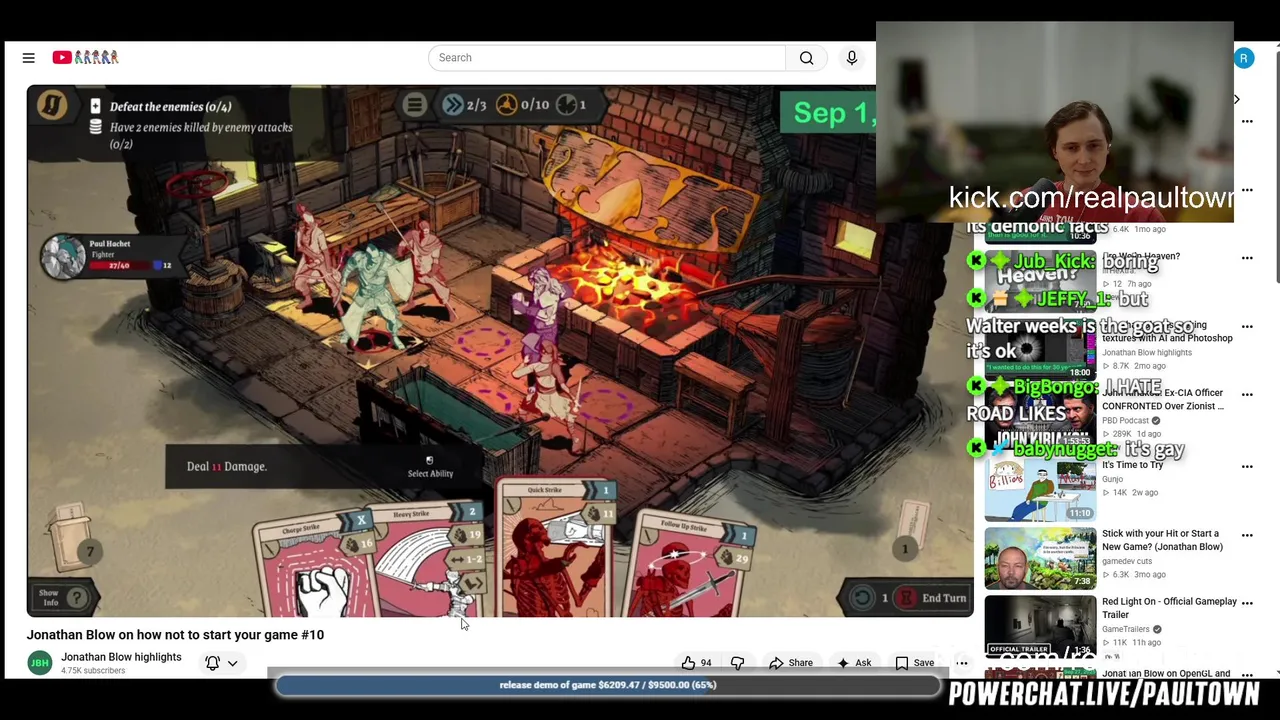Click Paul Hachet fighter portrait in video
This screenshot has width=1280, height=720.
click(x=64, y=257)
